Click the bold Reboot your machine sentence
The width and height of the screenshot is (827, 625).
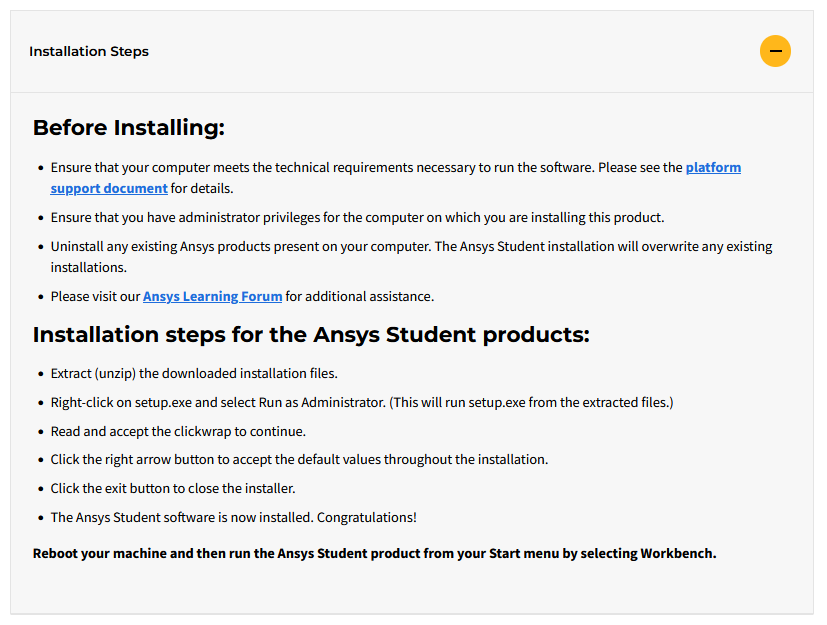tap(374, 553)
